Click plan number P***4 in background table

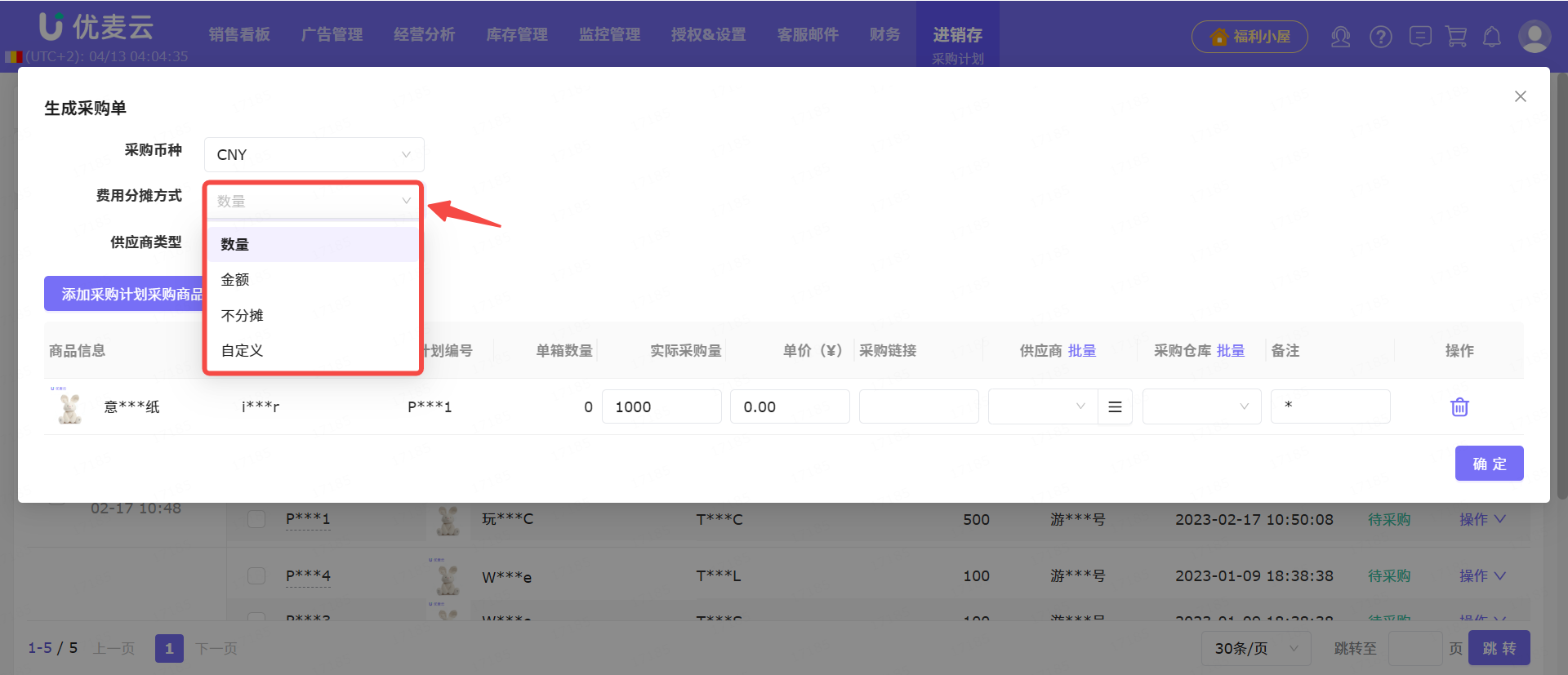[308, 575]
